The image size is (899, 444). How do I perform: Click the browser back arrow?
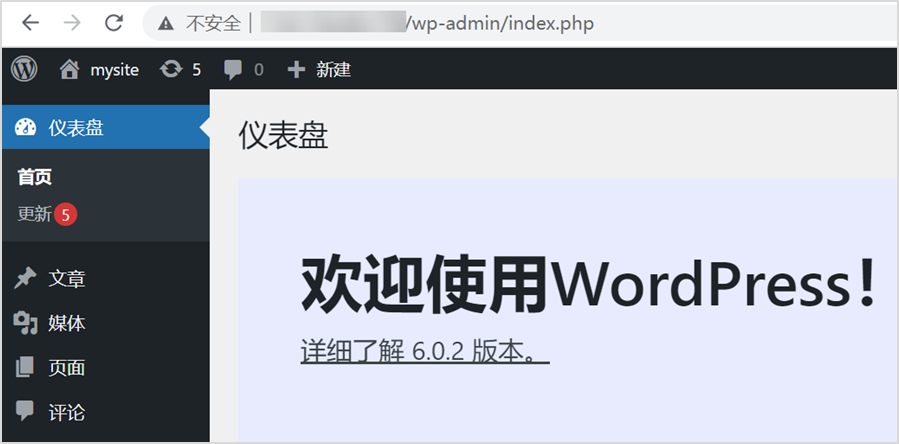click(30, 22)
